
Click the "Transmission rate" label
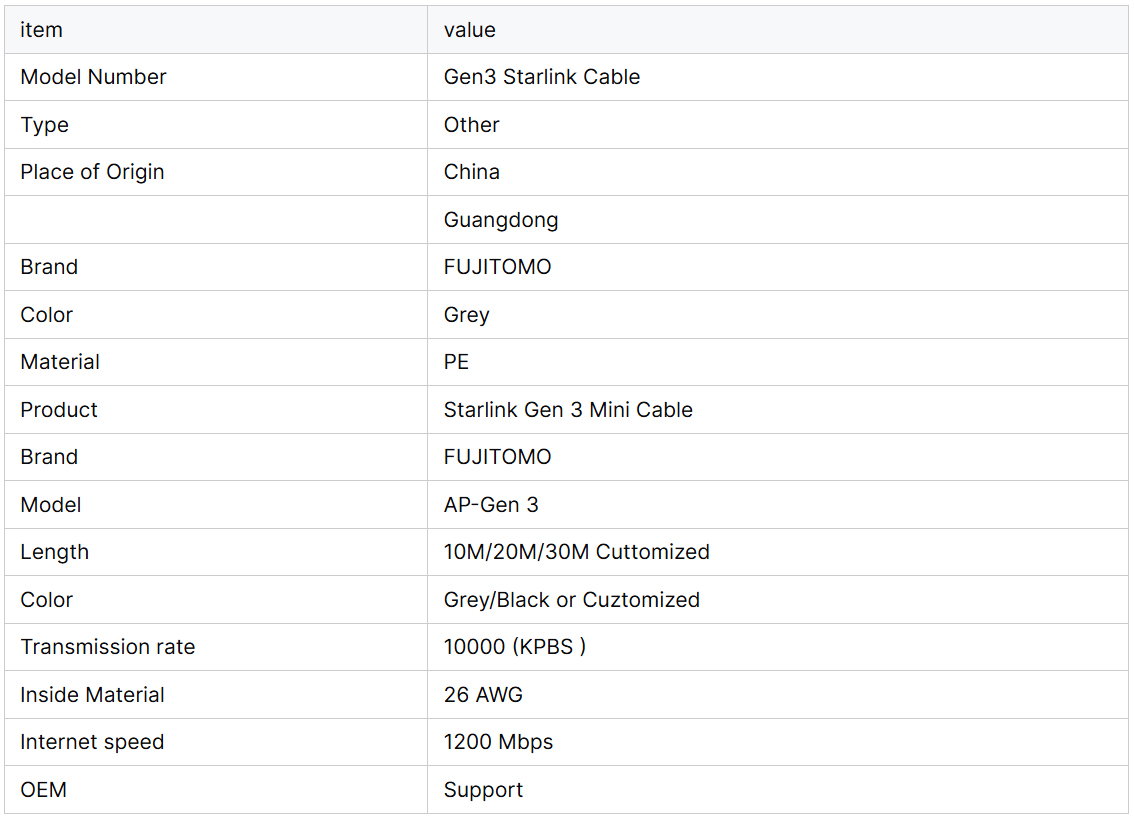tap(107, 647)
